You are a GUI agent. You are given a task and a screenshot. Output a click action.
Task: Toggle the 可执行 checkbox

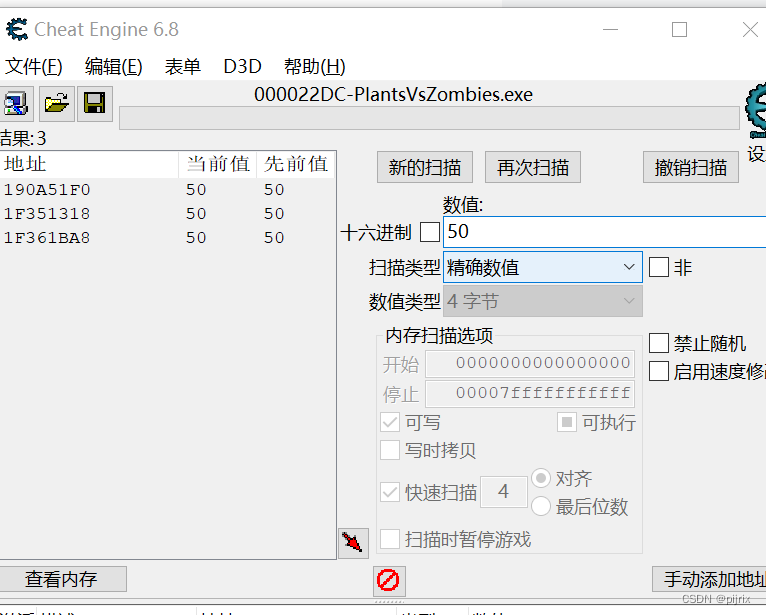(567, 422)
